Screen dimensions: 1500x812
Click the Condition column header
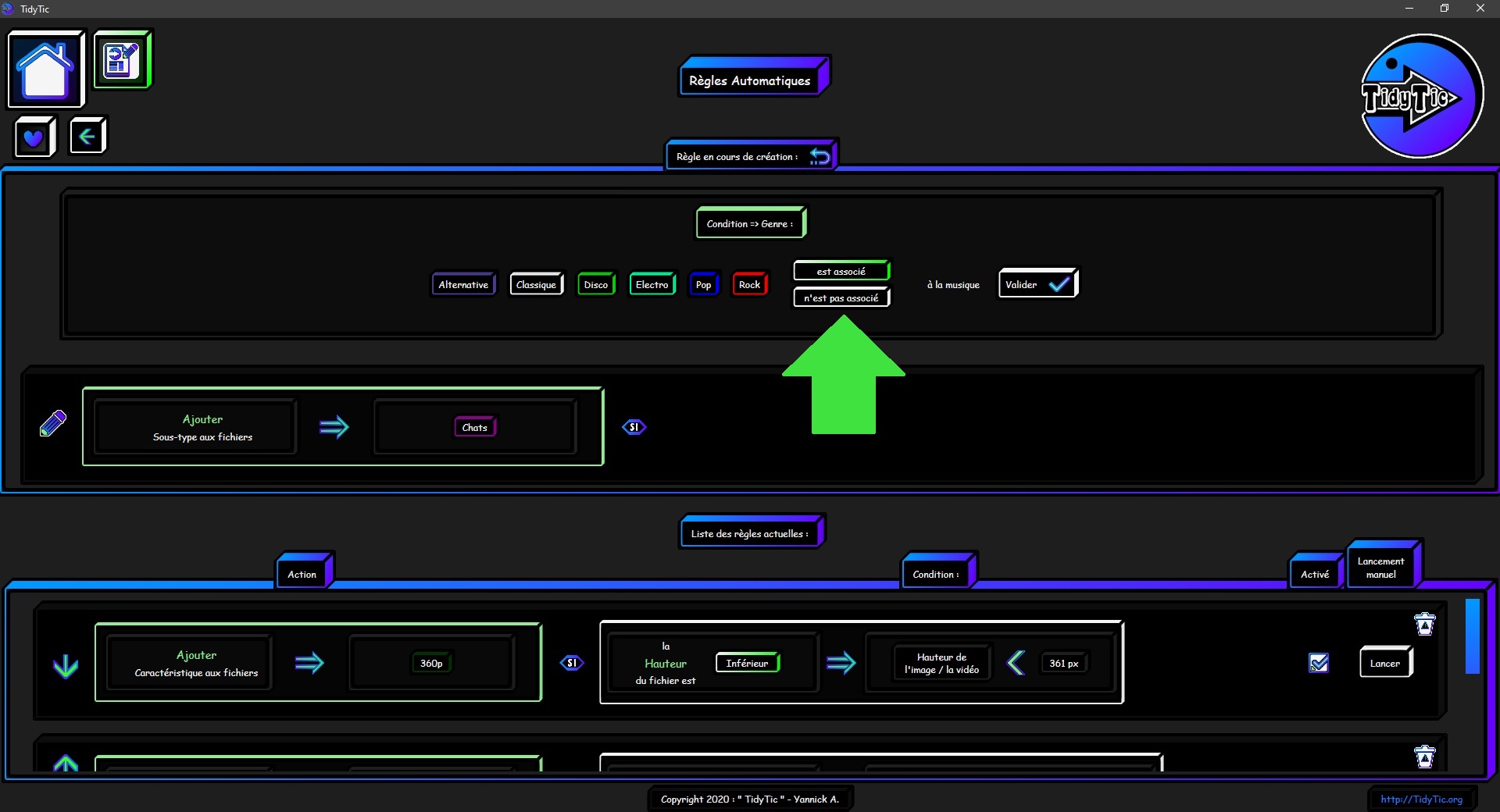pyautogui.click(x=937, y=572)
